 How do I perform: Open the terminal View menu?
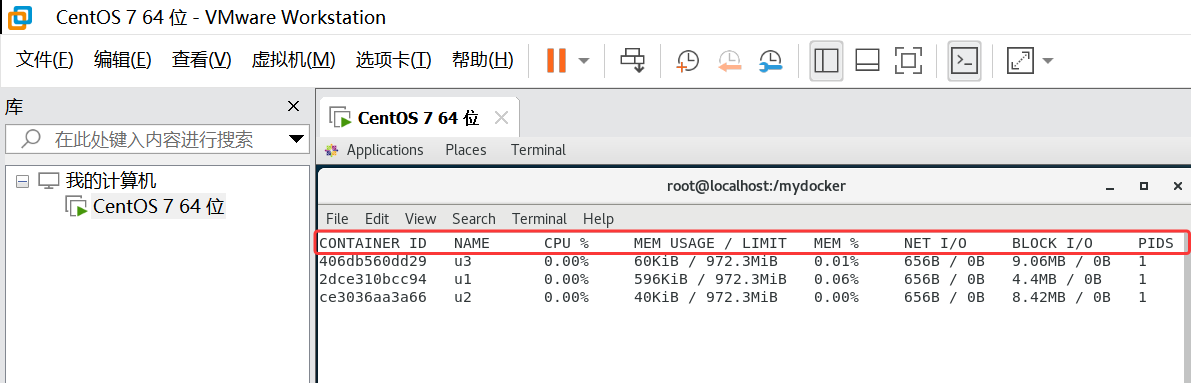421,219
